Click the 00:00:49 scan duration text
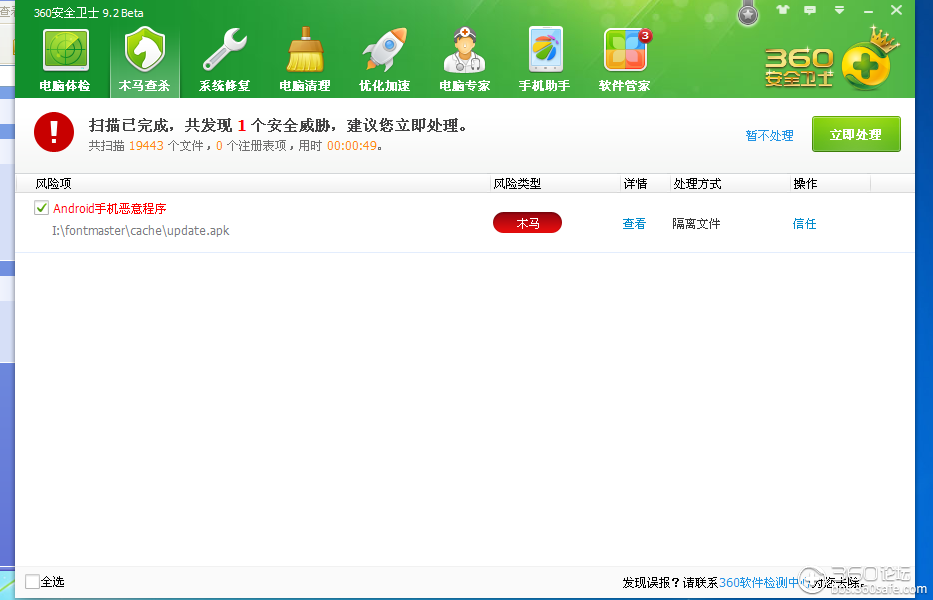The image size is (933, 600). coord(352,146)
